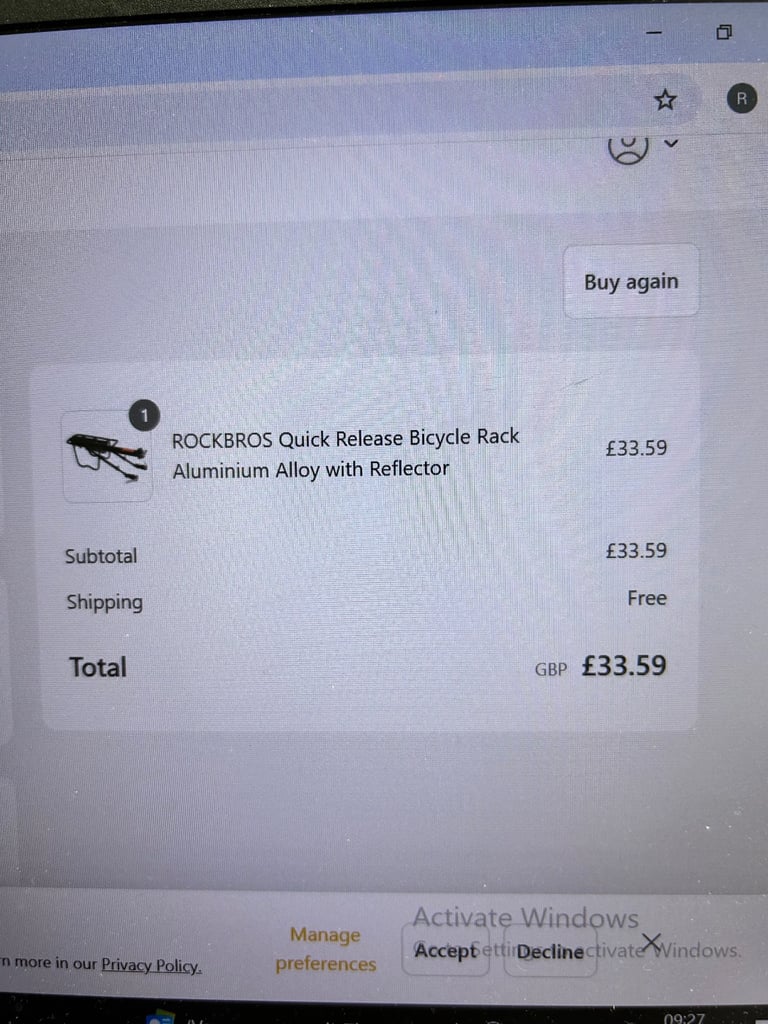Open the ROCKBROS bicycle rack product thumbnail

[107, 456]
